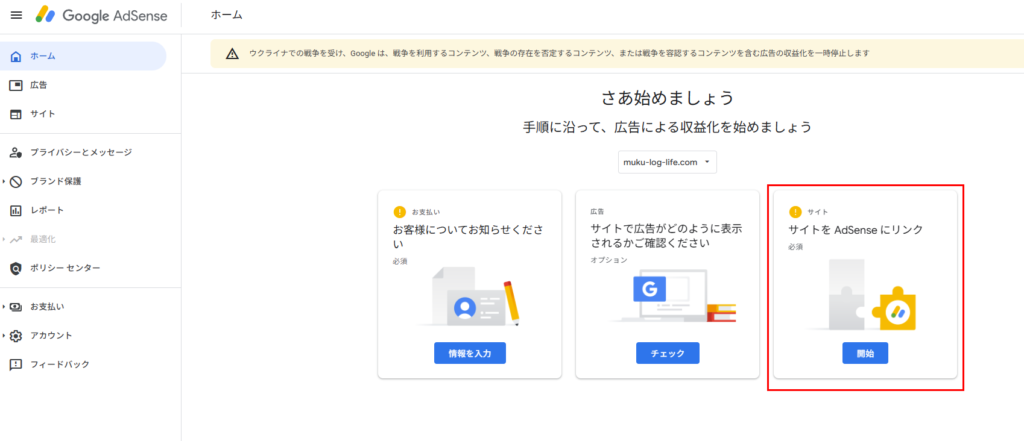Expand the Brand safety (ブランド保護) section
Viewport: 1024px width, 441px height.
(x=4, y=181)
